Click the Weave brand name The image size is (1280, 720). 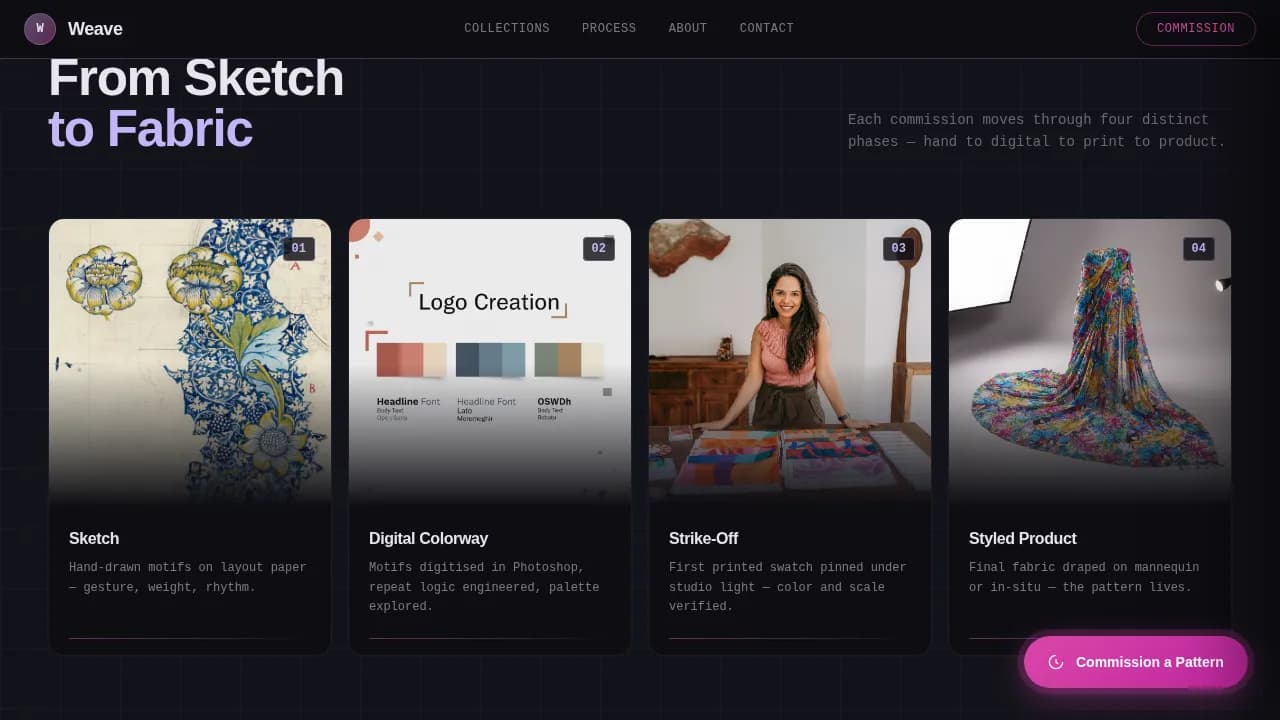click(x=95, y=29)
